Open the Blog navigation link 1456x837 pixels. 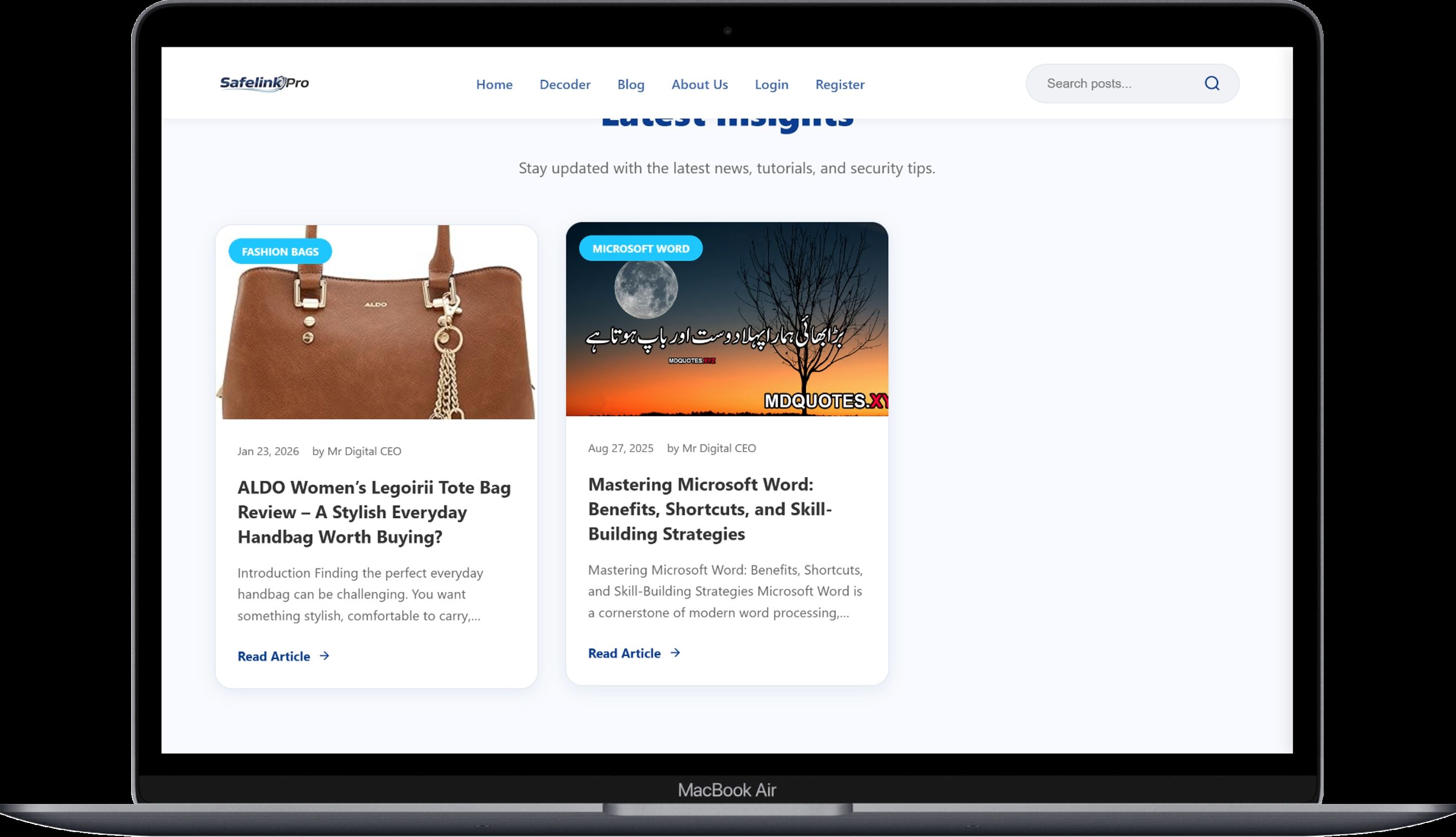(x=630, y=85)
